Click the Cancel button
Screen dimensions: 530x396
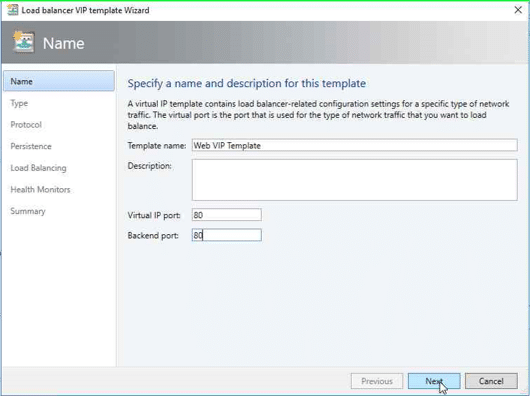click(x=491, y=381)
